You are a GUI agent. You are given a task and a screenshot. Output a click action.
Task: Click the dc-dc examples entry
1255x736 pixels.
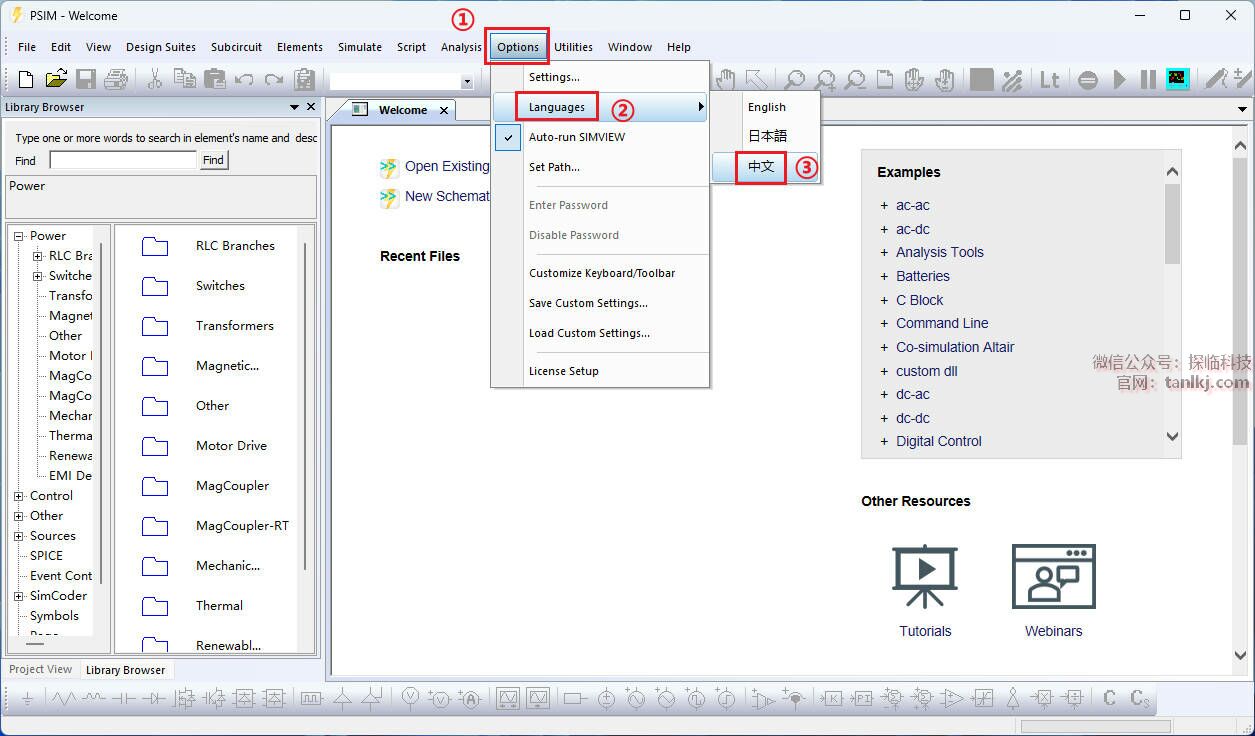913,418
